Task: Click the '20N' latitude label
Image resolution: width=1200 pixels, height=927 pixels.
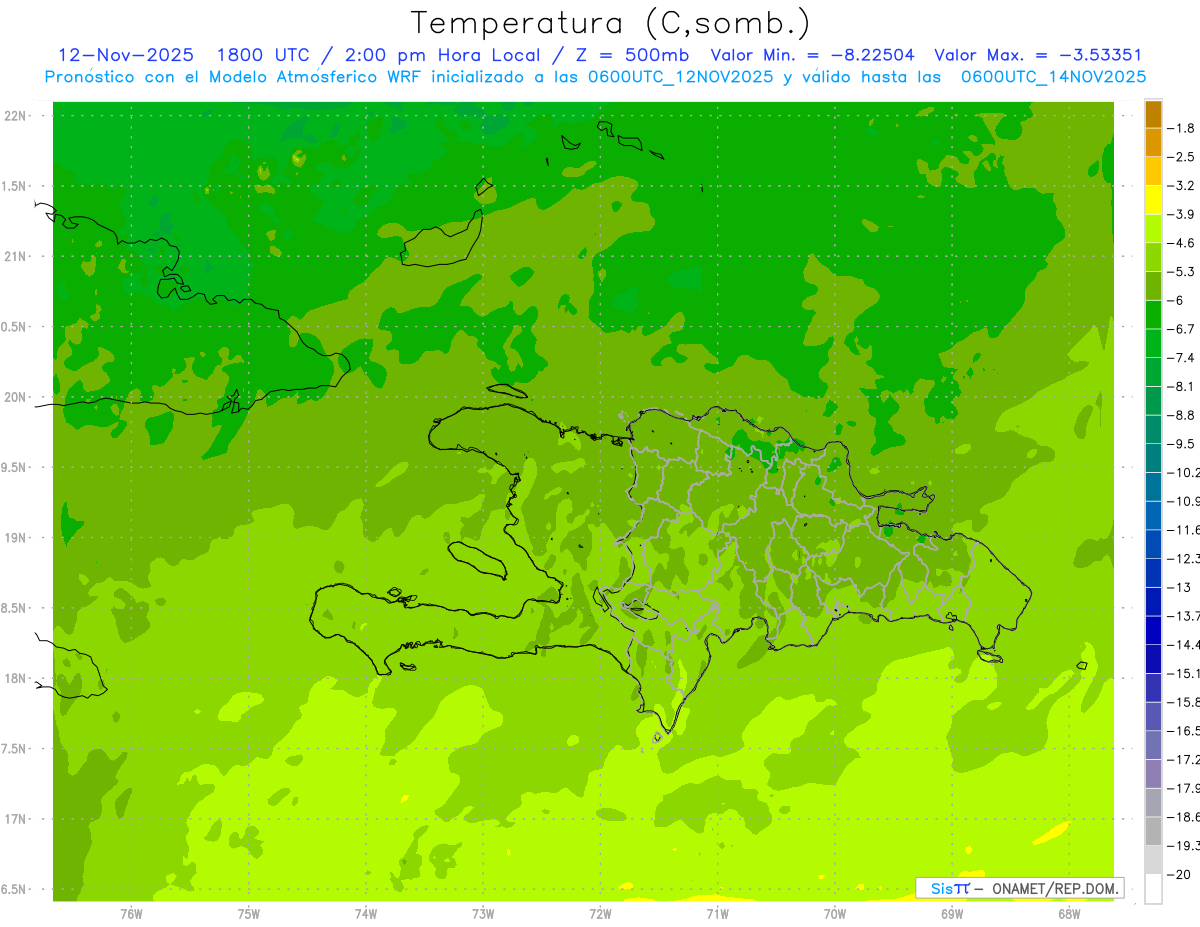Action: (x=14, y=397)
